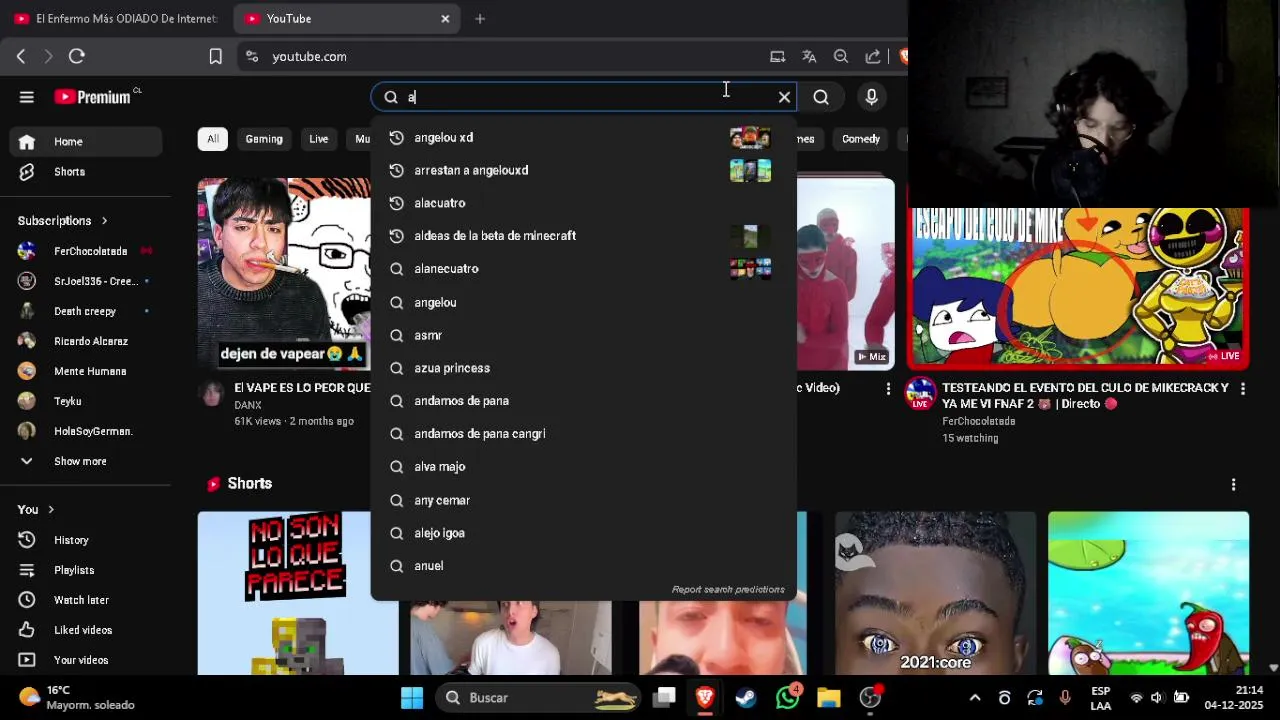Open SrJoel336 subscription channel
The height and width of the screenshot is (720, 1280).
point(86,281)
